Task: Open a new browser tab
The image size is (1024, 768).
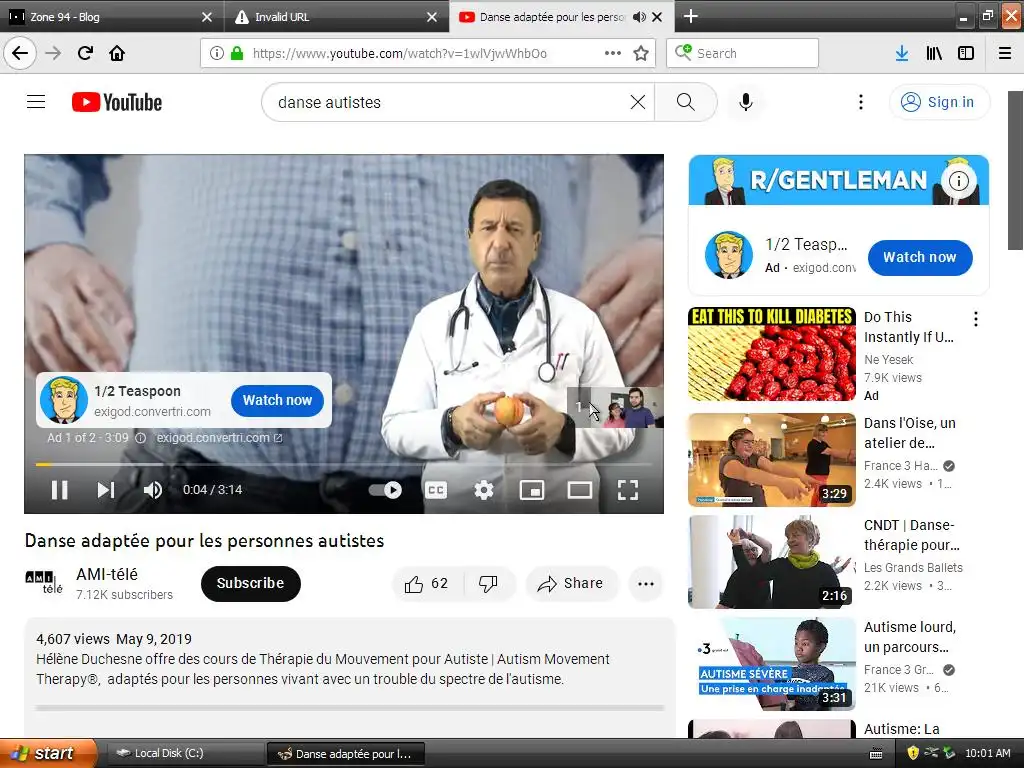Action: [690, 16]
